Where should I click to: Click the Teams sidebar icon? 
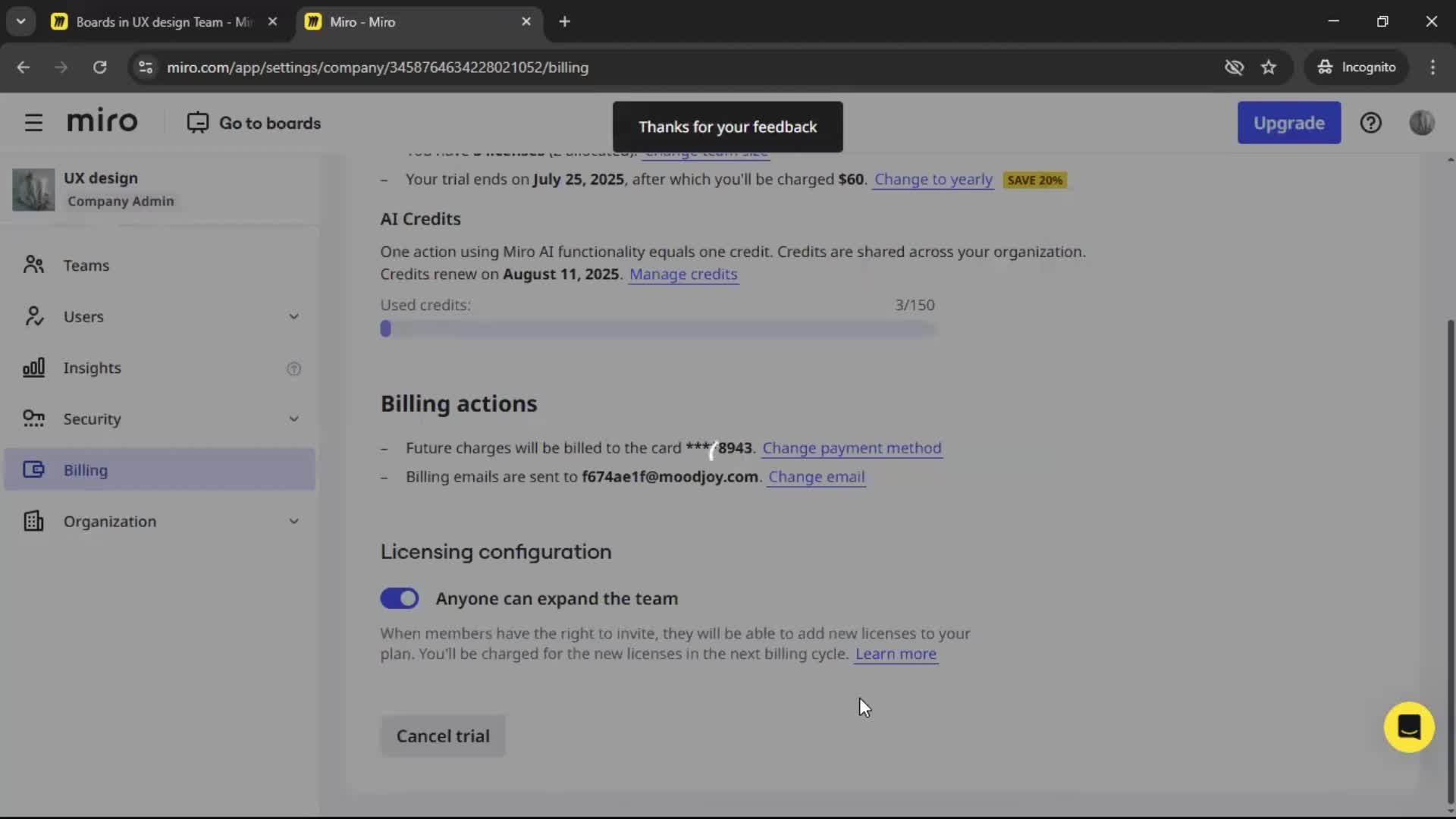[33, 265]
